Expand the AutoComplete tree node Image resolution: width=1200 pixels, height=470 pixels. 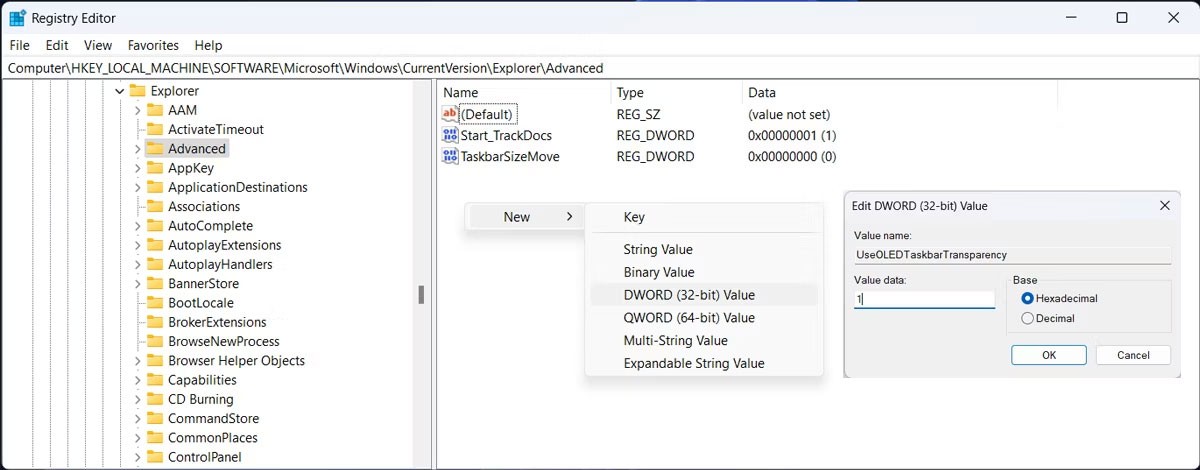click(138, 226)
